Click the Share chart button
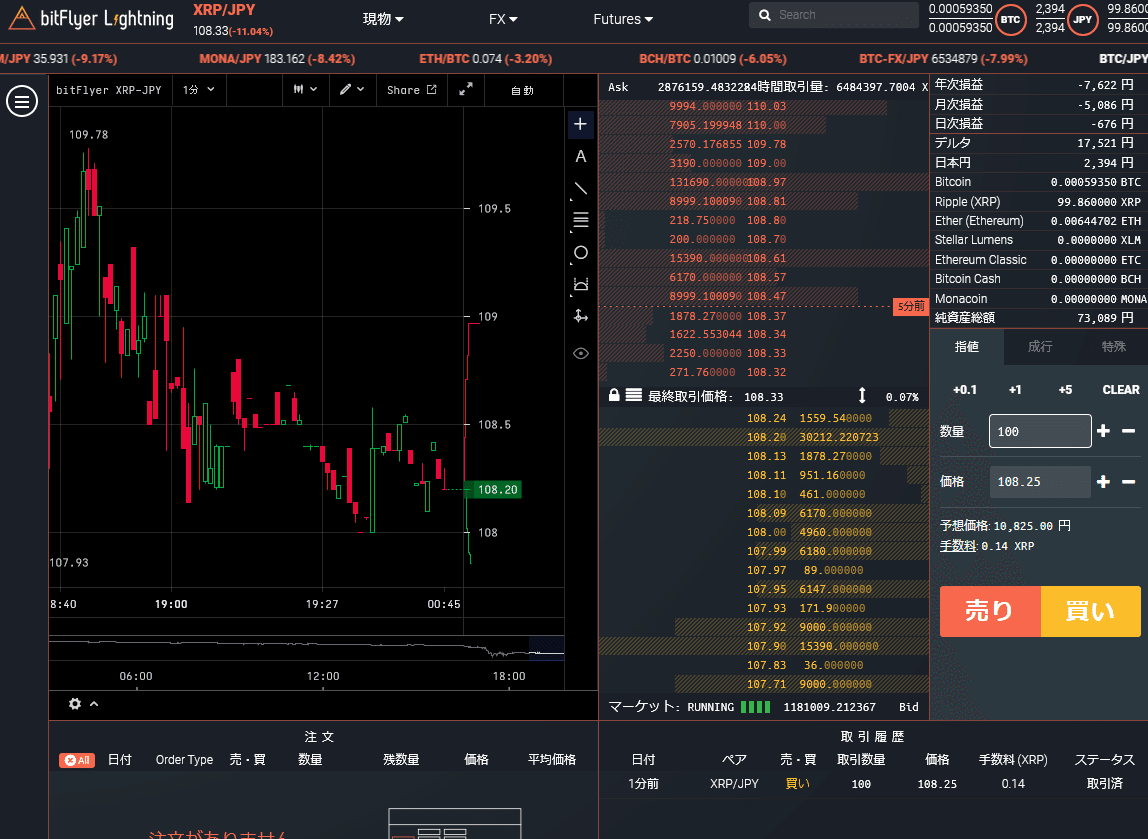This screenshot has width=1148, height=839. pyautogui.click(x=411, y=89)
